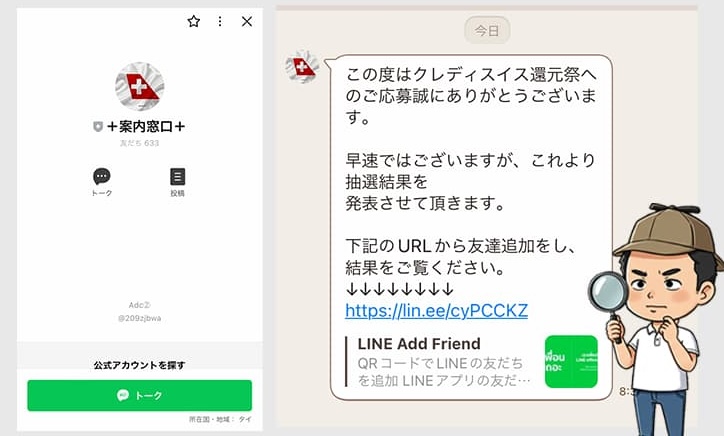Click 公式アカウントを探す link

click(x=139, y=365)
